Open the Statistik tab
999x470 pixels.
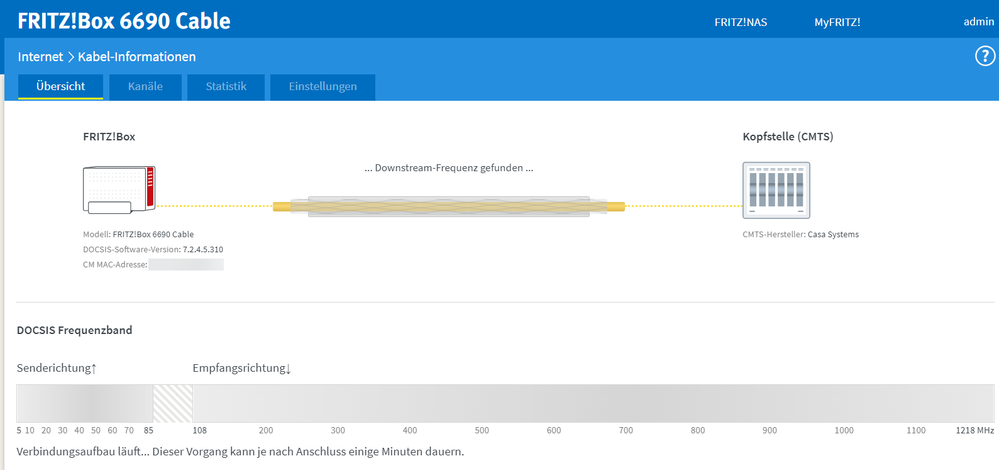[226, 87]
